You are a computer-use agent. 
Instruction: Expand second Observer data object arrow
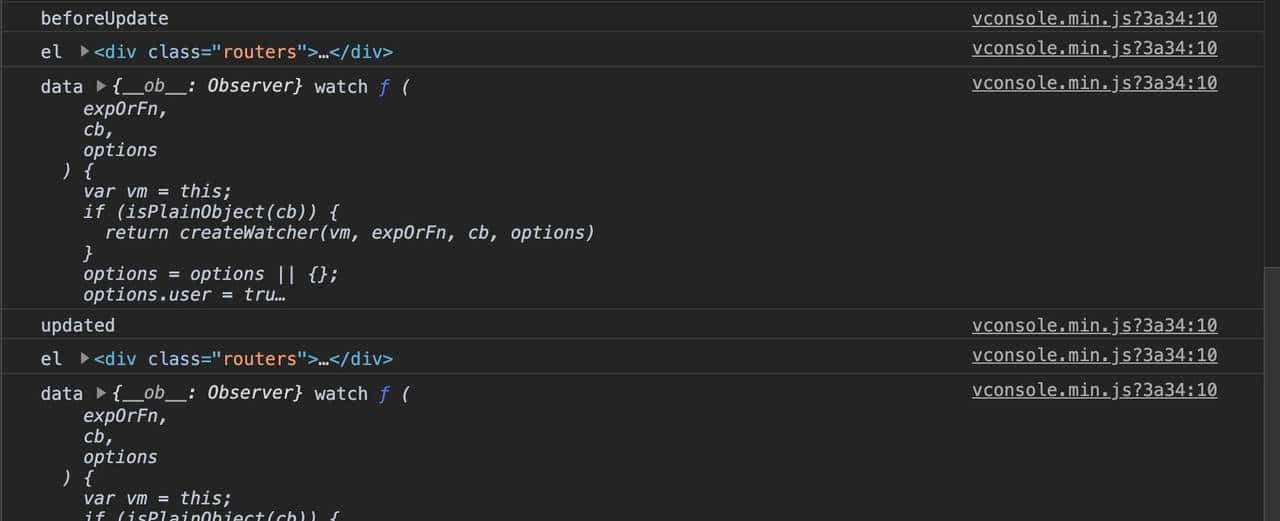pos(101,393)
